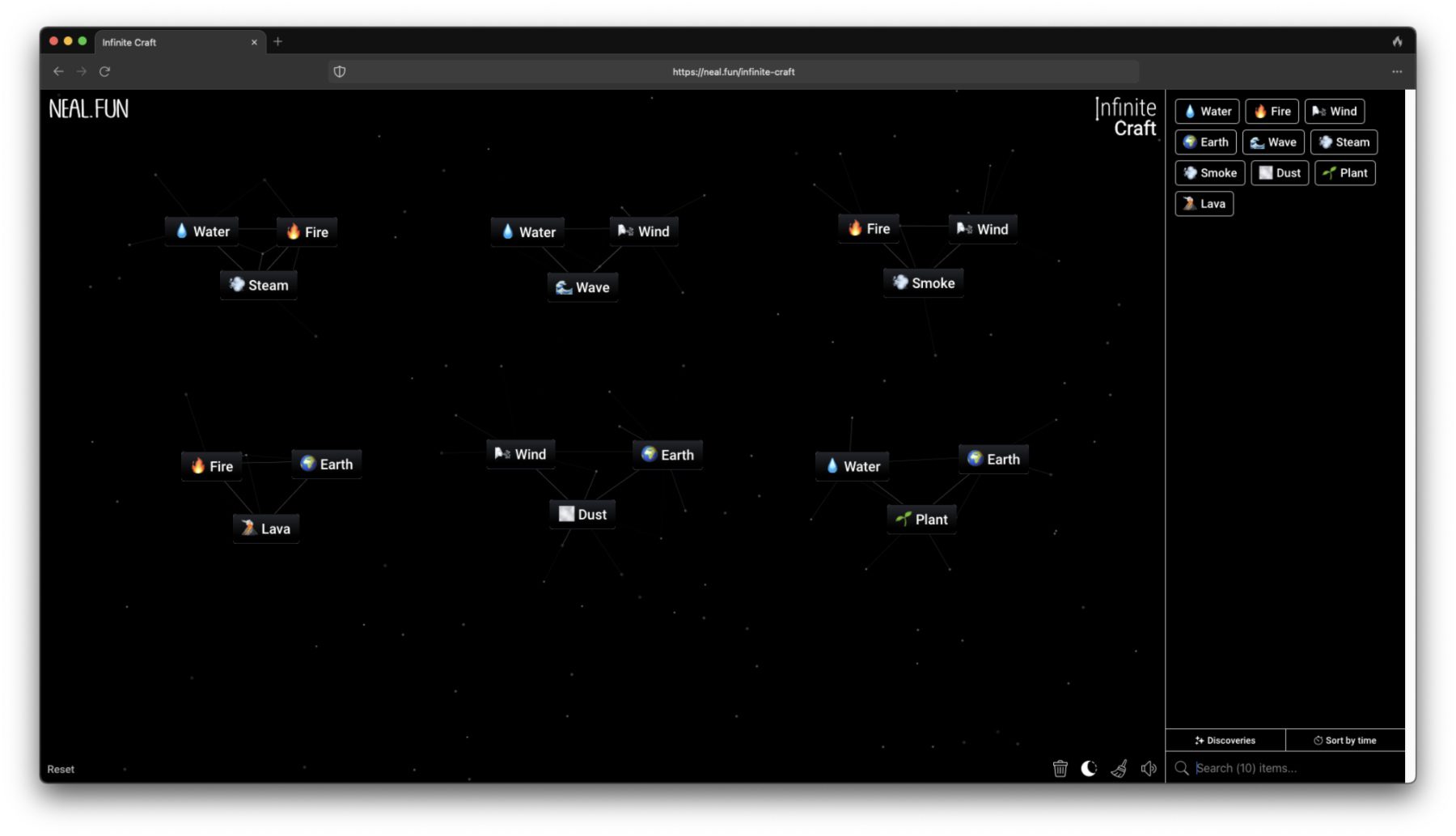1456x836 pixels.
Task: Mute sound with speaker icon
Action: click(x=1148, y=768)
